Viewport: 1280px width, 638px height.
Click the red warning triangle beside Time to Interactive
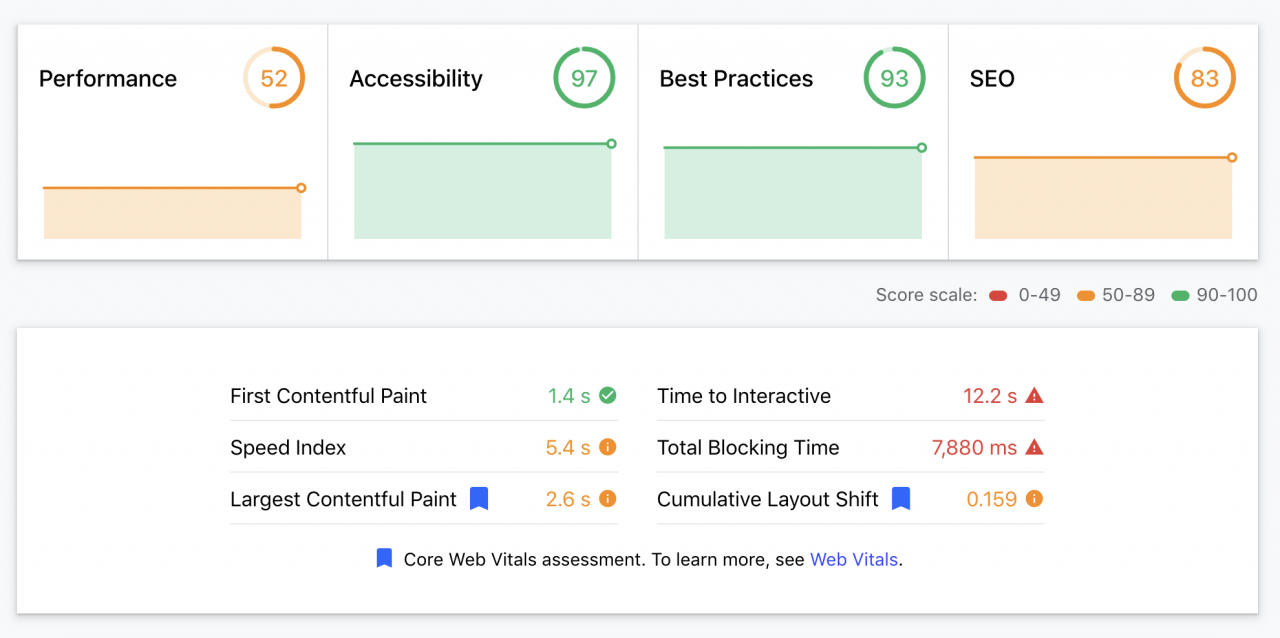[x=1034, y=396]
